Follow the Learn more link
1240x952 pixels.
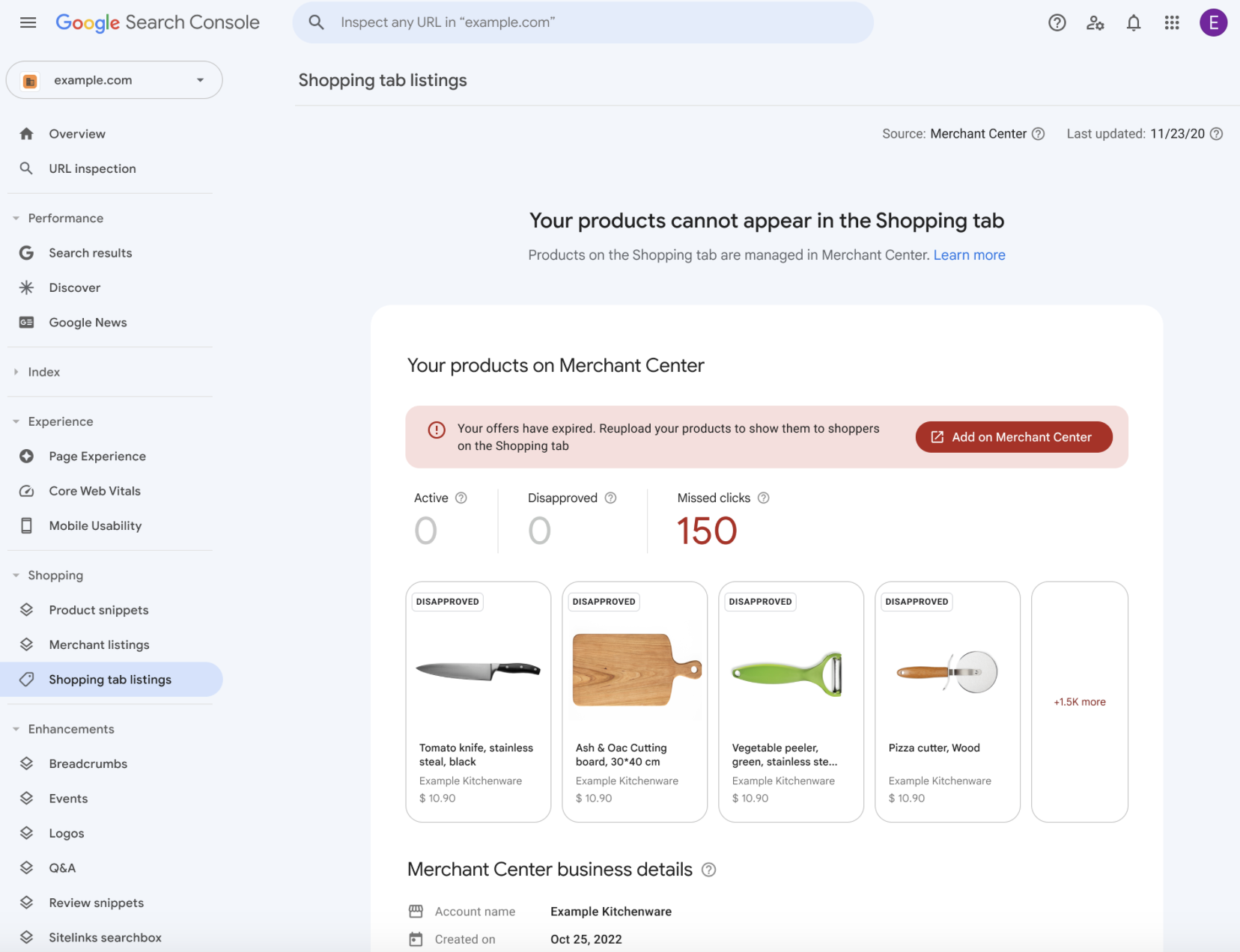pos(969,255)
